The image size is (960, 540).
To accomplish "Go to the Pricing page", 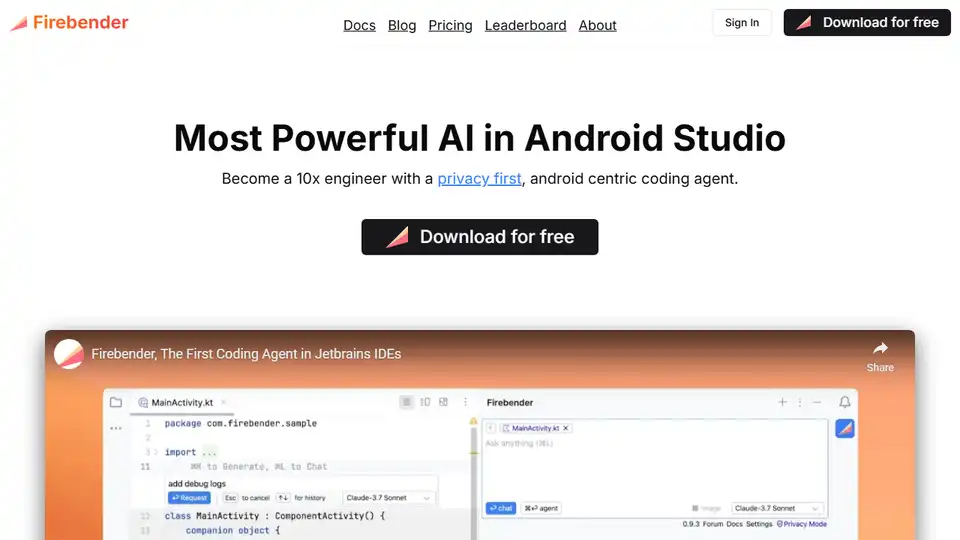I will 450,25.
